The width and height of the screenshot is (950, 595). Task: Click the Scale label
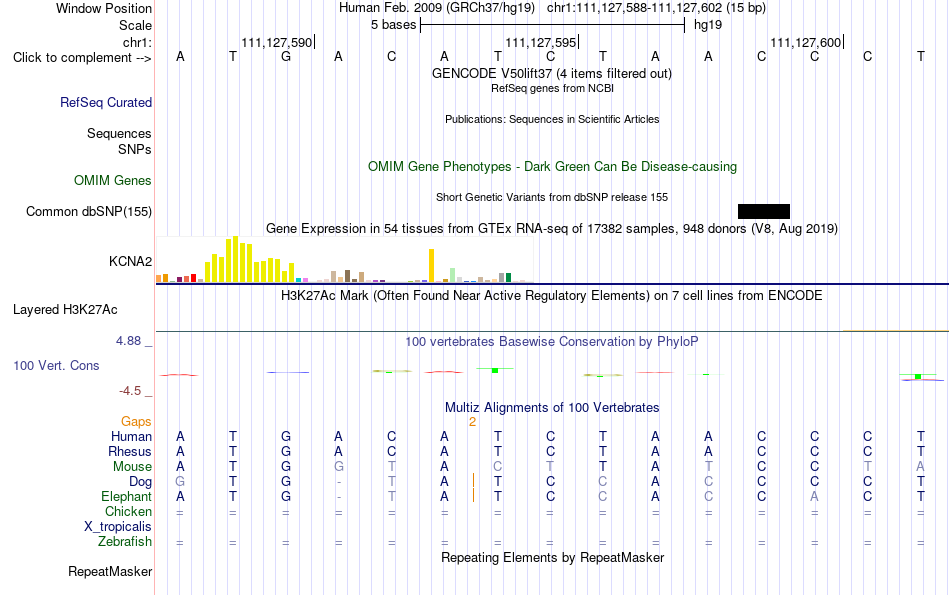(135, 25)
